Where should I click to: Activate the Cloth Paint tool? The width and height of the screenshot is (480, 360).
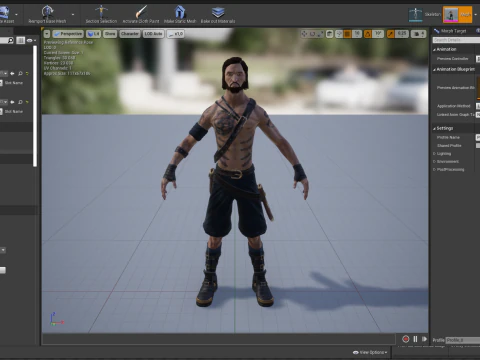[141, 14]
